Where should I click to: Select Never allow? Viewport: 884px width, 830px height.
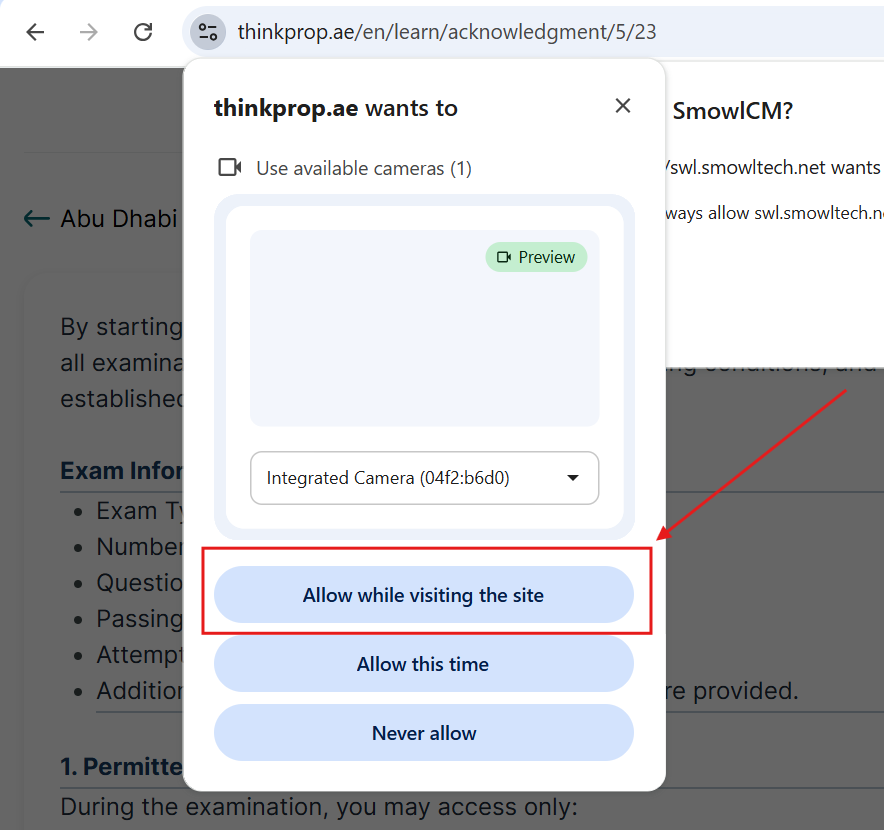point(424,733)
